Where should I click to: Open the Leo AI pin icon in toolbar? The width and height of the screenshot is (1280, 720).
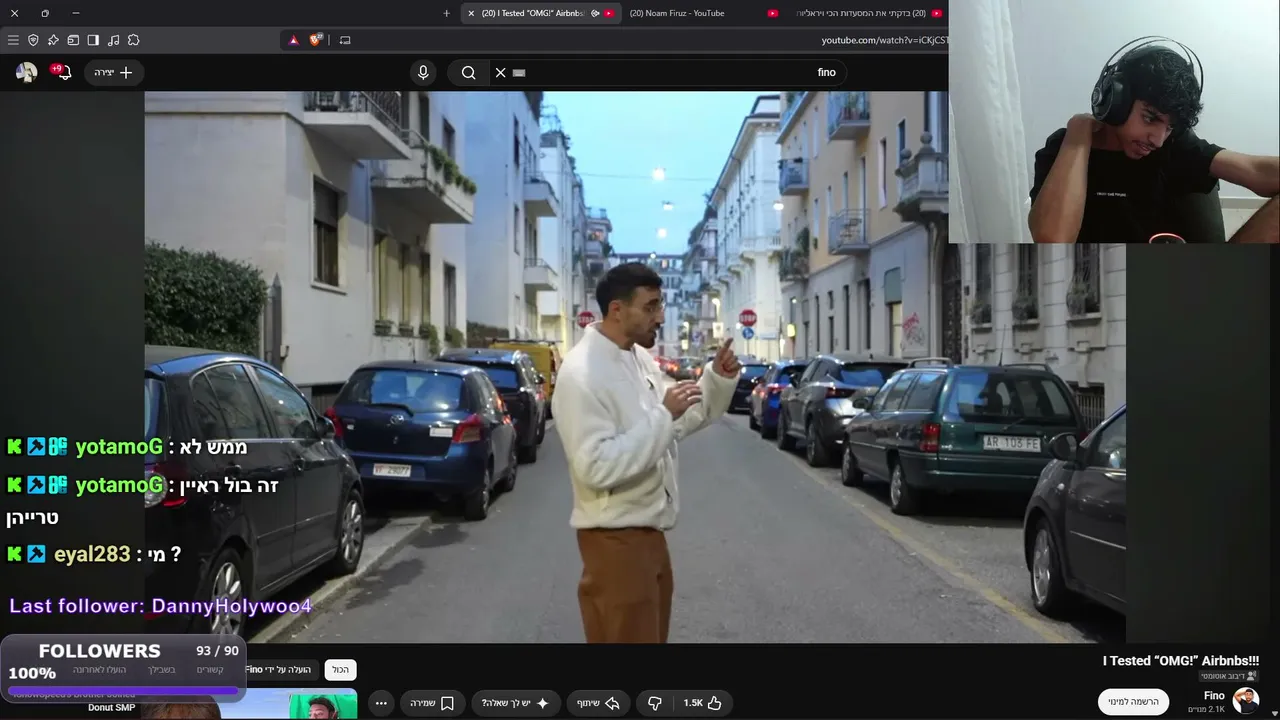tap(53, 40)
